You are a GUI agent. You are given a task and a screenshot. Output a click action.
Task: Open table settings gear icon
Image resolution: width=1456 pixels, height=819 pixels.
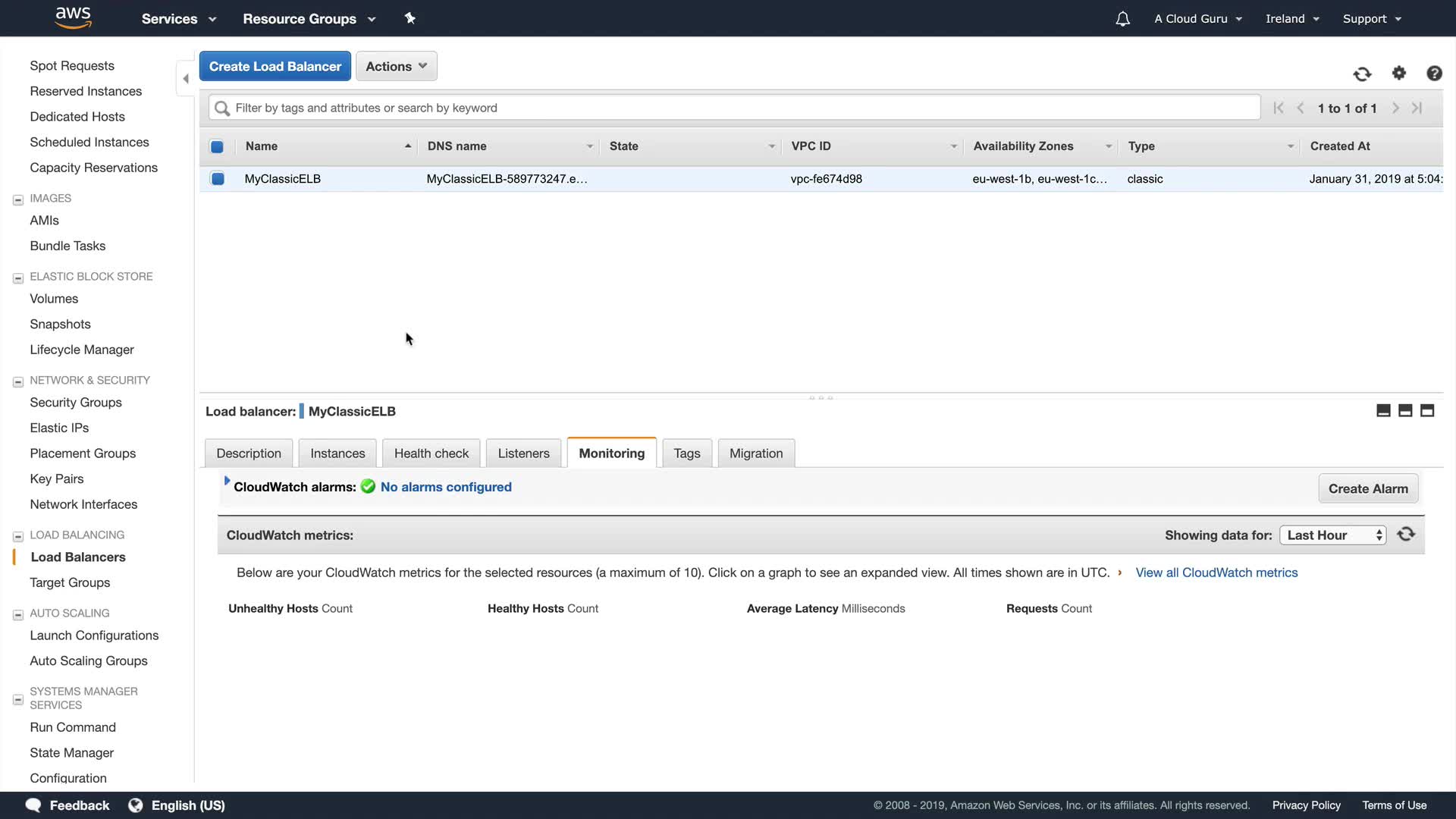[1399, 73]
